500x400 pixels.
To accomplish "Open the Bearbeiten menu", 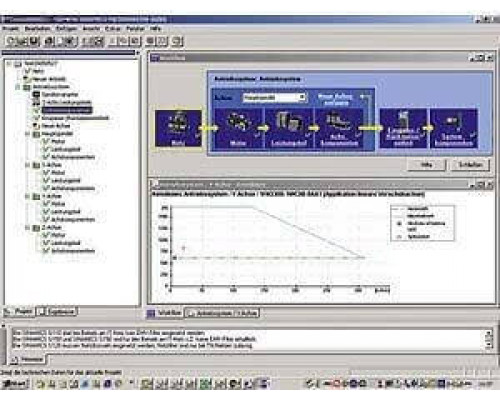I will [37, 29].
